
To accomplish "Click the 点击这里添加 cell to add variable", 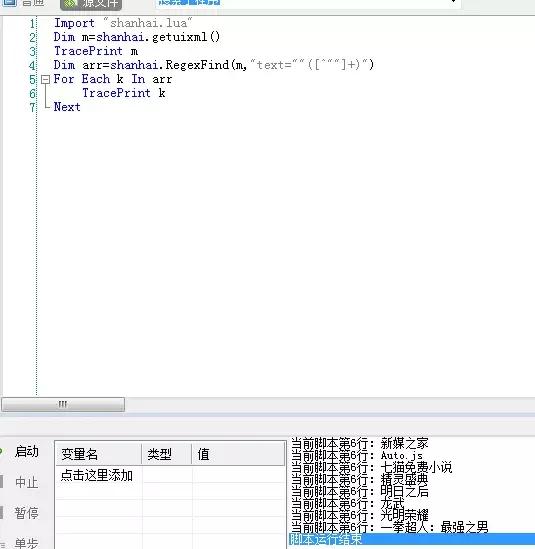I will (x=97, y=475).
